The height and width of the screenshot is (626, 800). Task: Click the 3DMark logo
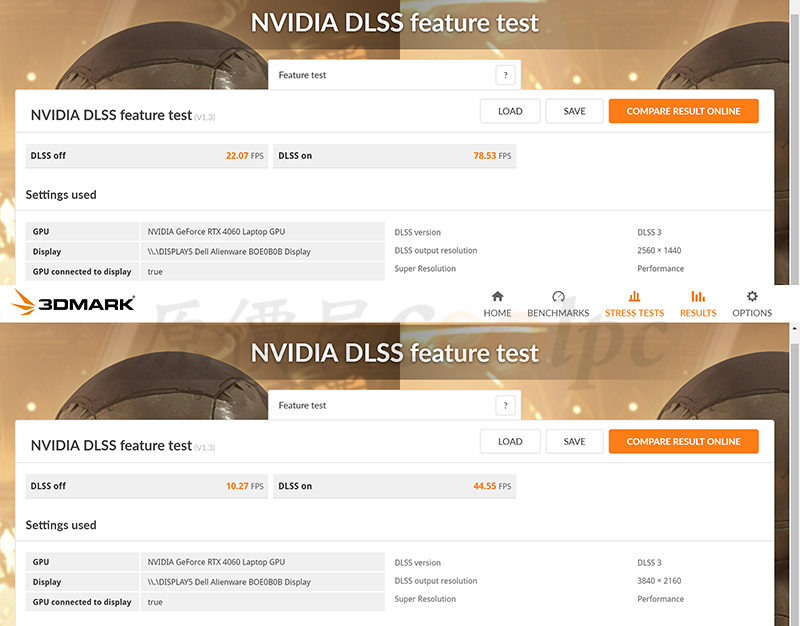coord(73,303)
